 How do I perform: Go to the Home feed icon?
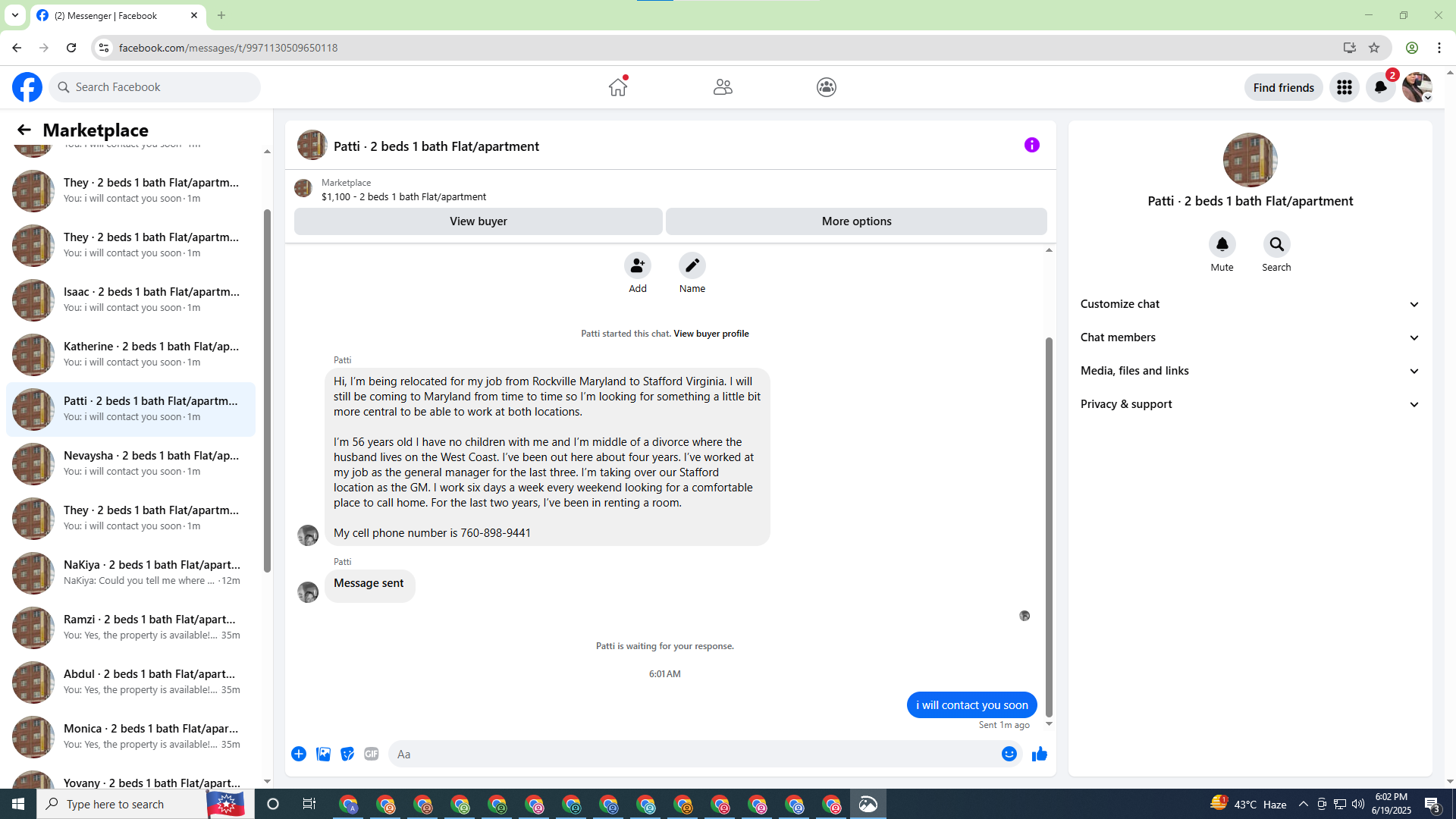618,87
